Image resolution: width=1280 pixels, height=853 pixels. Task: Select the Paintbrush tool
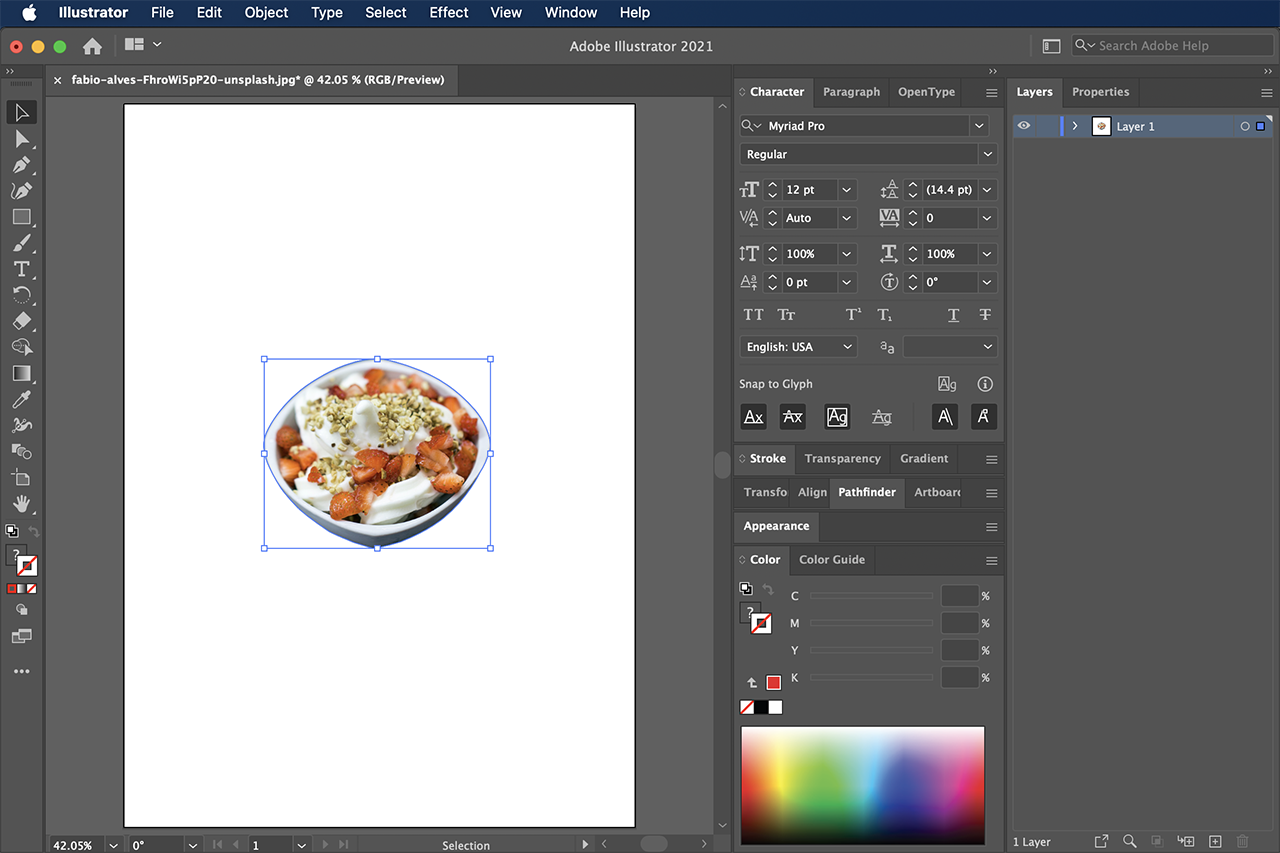[22, 243]
